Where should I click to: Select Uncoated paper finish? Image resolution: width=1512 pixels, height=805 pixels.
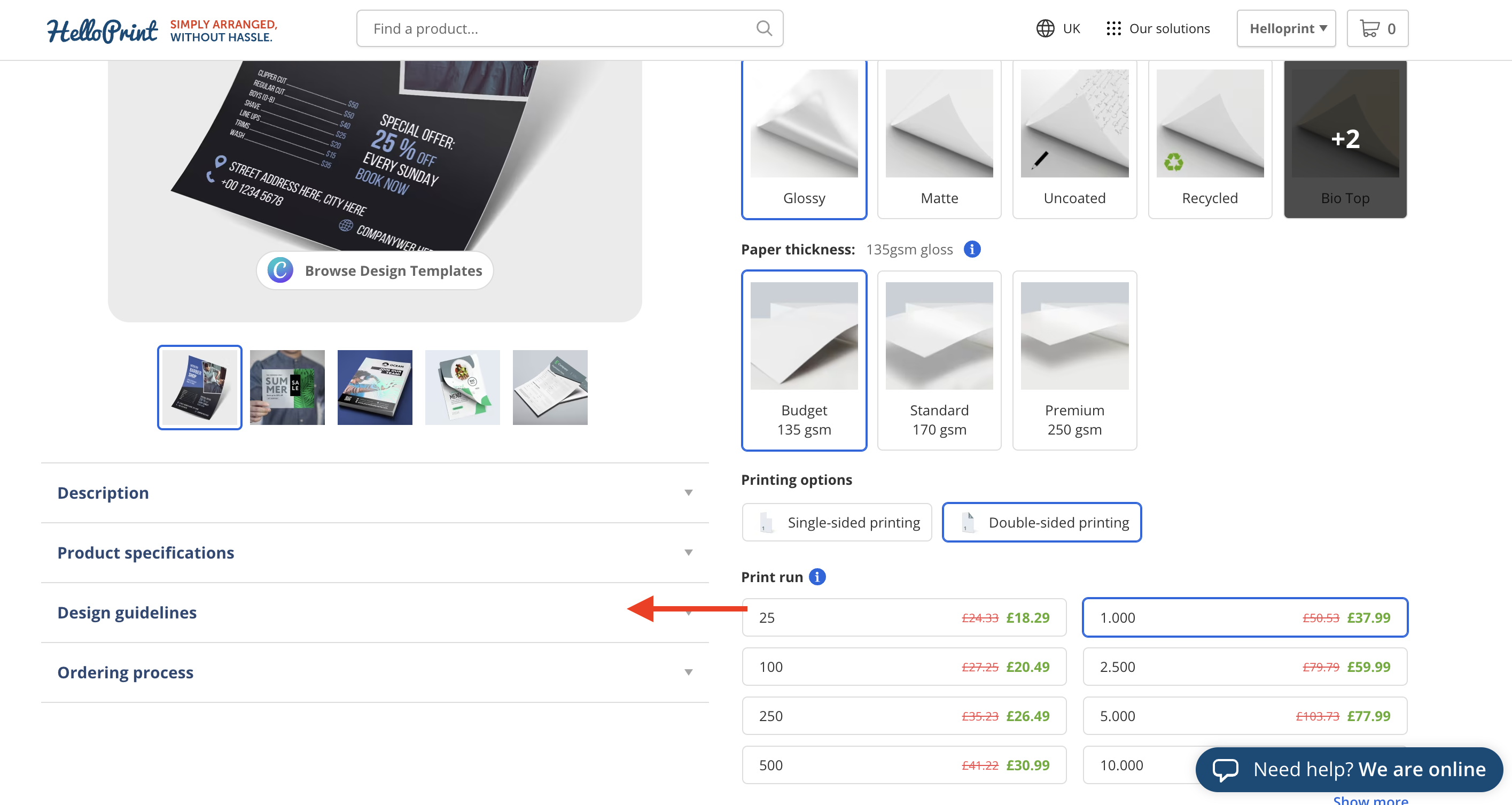pos(1074,139)
